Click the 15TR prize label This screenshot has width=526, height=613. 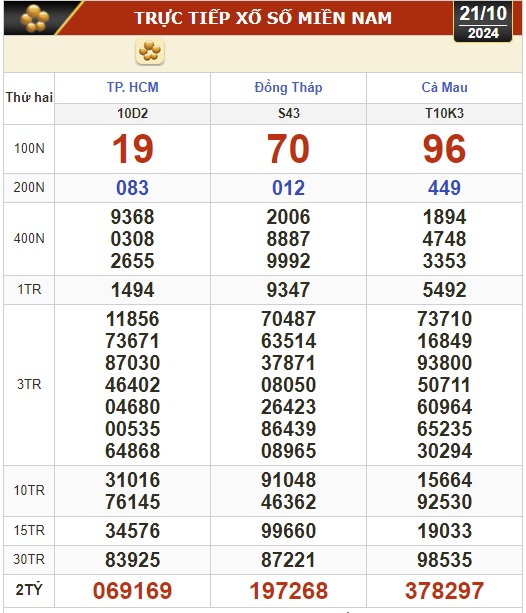coord(29,531)
